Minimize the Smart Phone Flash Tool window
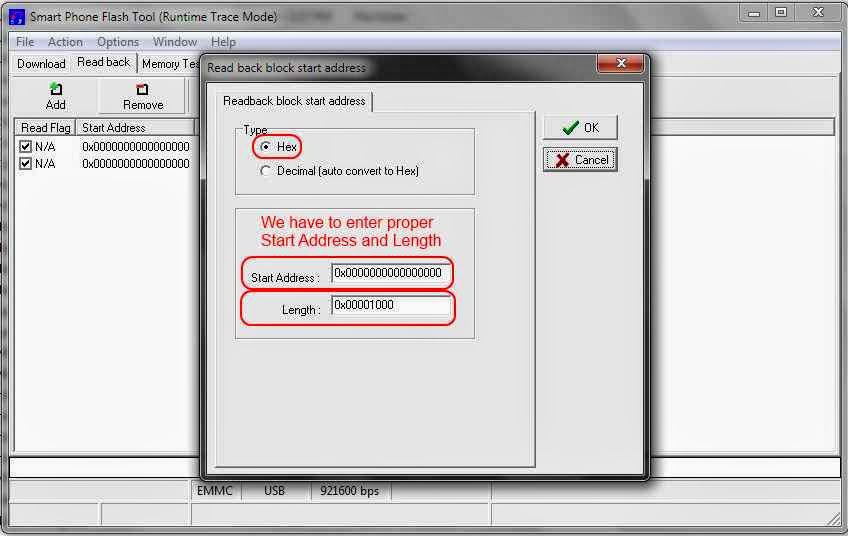848x536 pixels. (x=754, y=12)
